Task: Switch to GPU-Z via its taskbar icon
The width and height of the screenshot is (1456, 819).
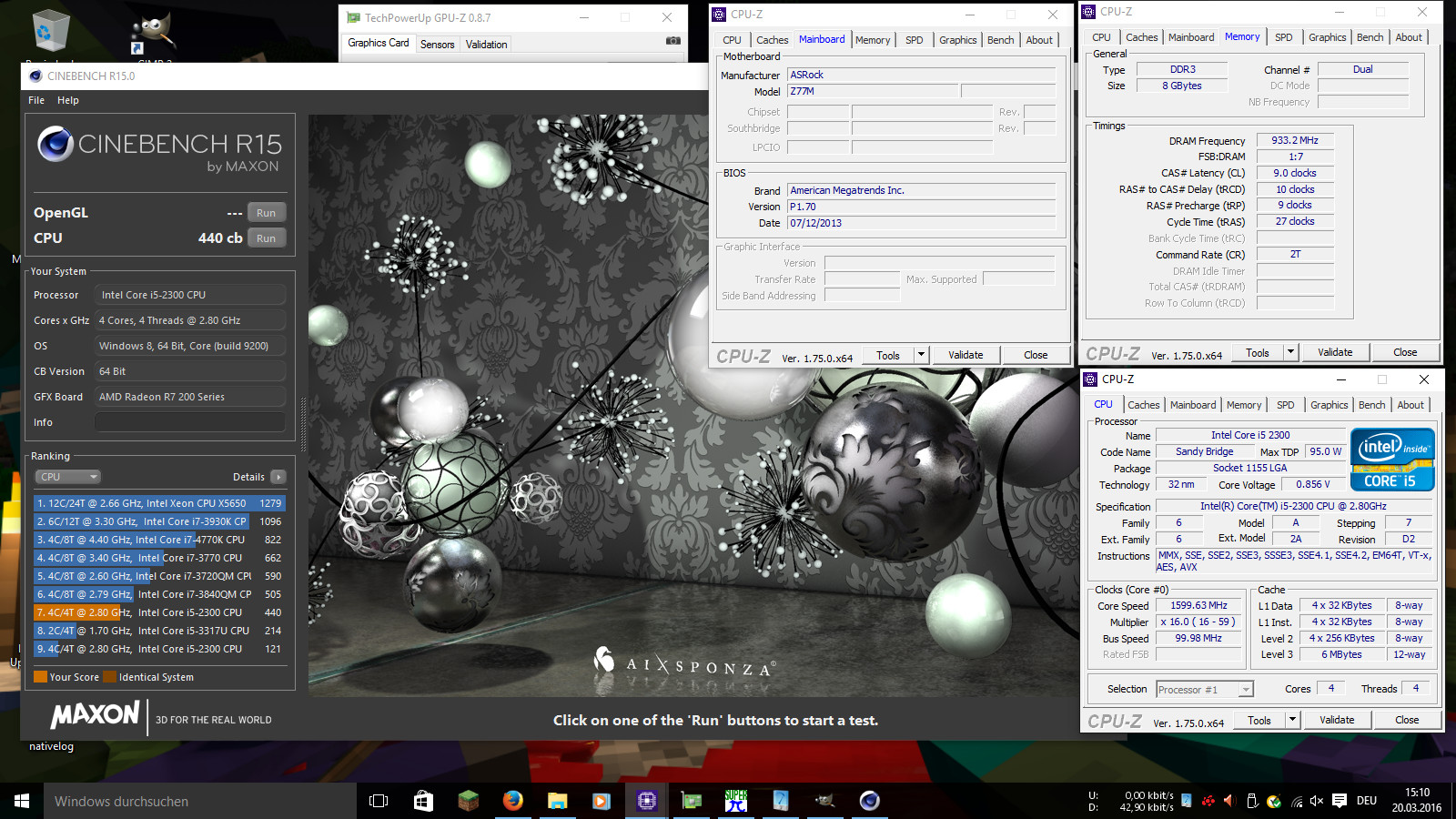Action: [692, 801]
